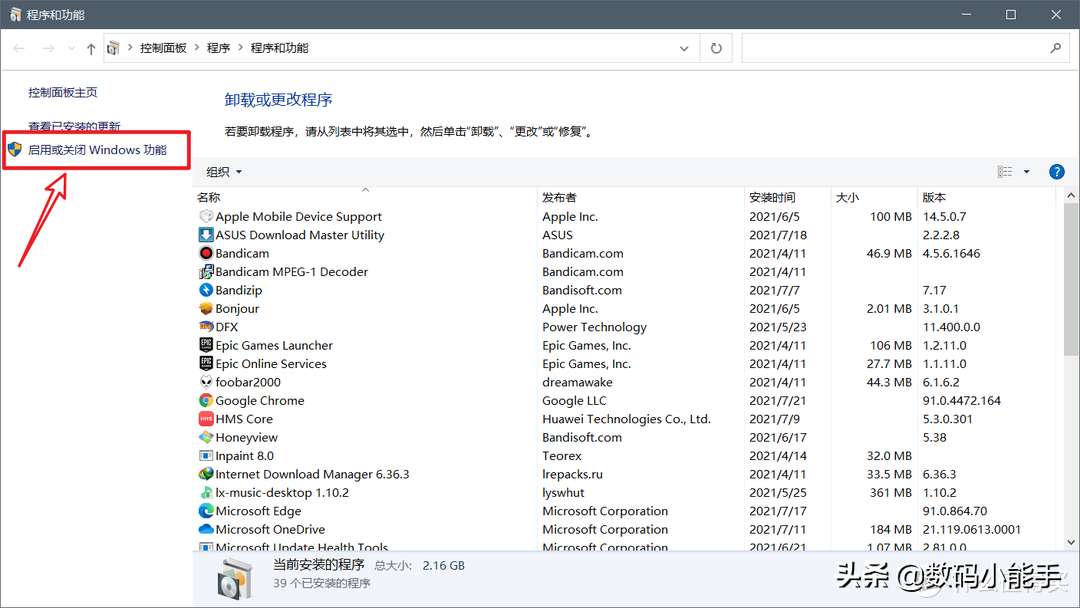This screenshot has width=1080, height=608.
Task: Open the 组织 organize dropdown menu
Action: tap(224, 172)
